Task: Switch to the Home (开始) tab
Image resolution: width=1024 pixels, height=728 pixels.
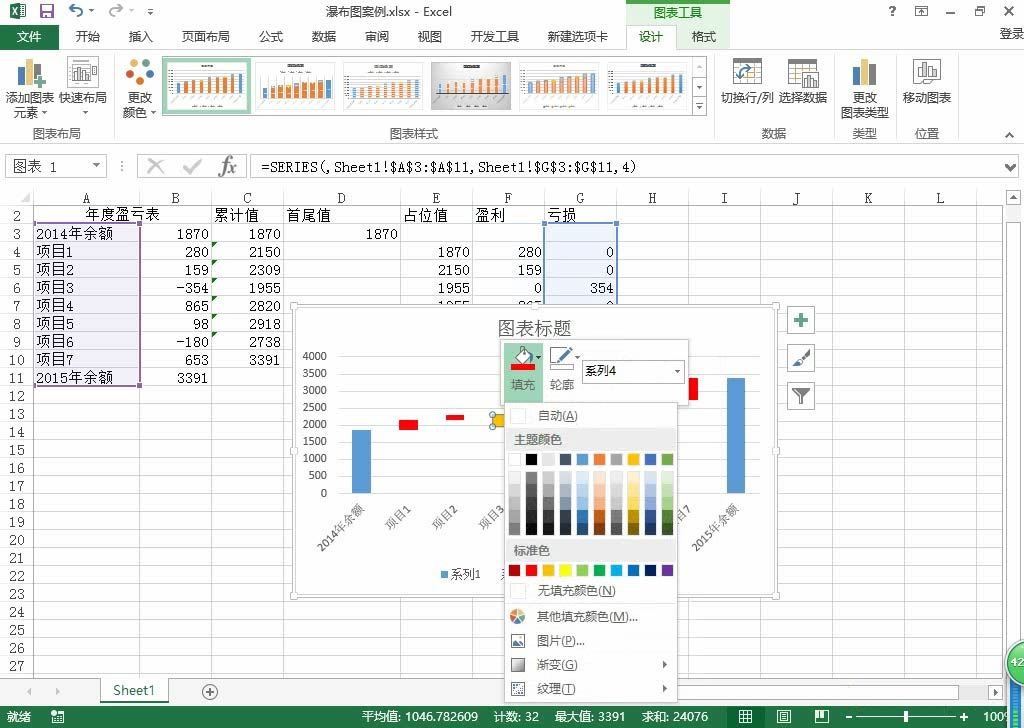Action: (88, 37)
